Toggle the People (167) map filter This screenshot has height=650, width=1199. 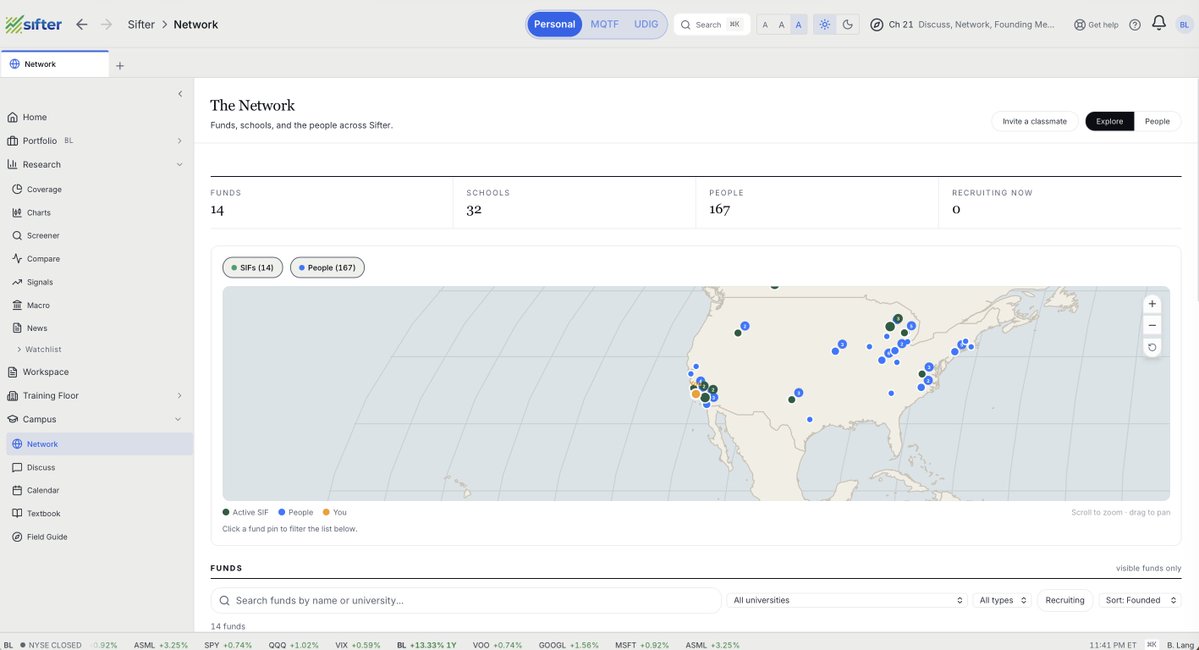[x=327, y=268]
